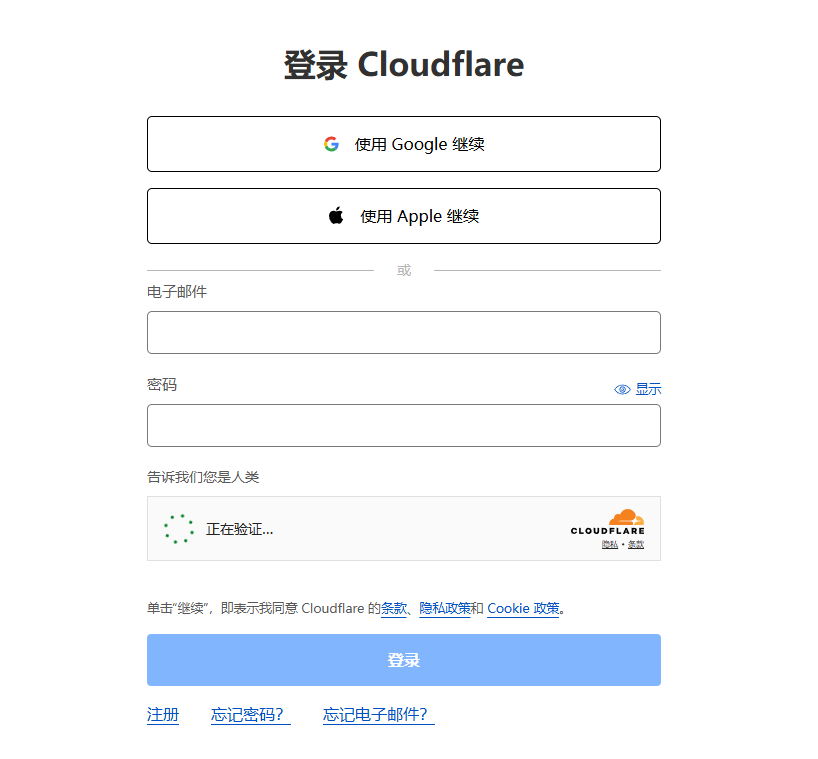Image resolution: width=818 pixels, height=759 pixels.
Task: Click the green verification spinner icon
Action: [x=179, y=529]
